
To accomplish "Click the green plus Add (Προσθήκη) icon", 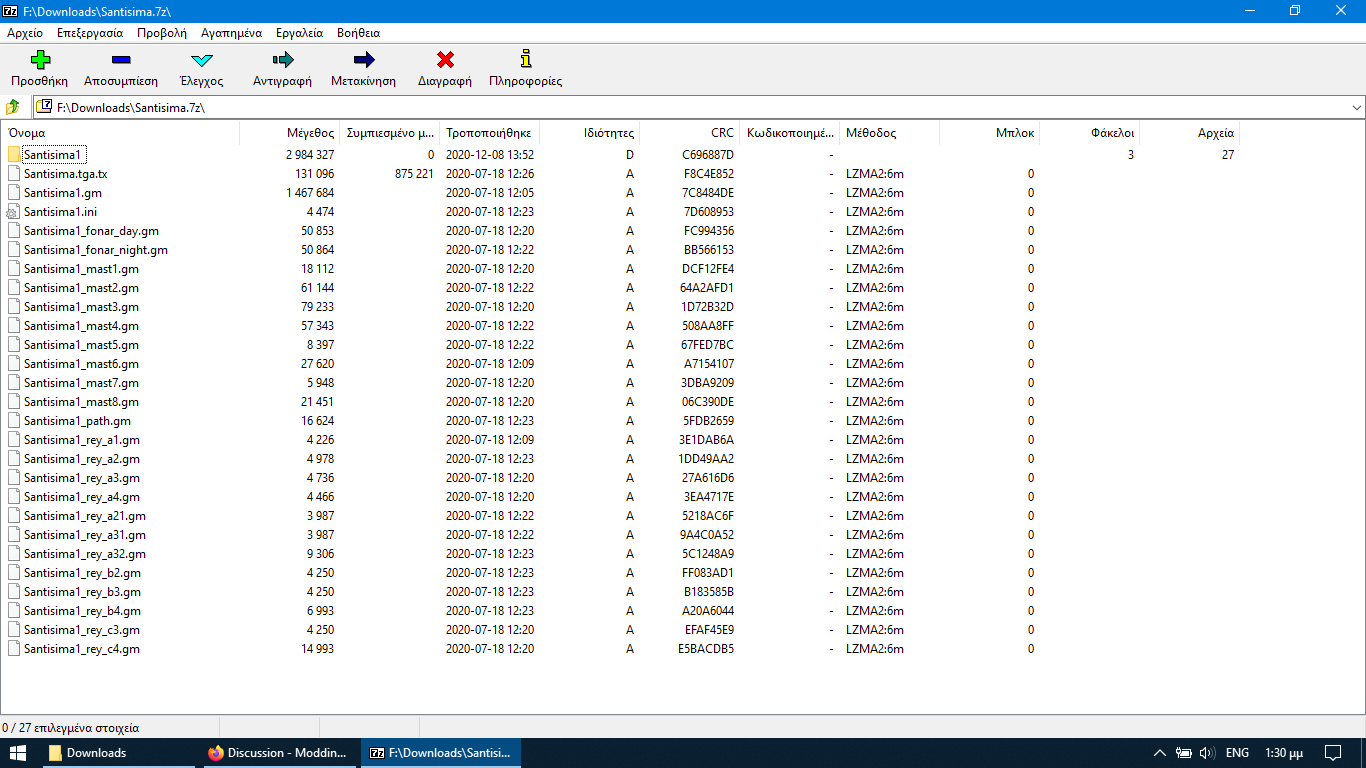I will point(40,60).
